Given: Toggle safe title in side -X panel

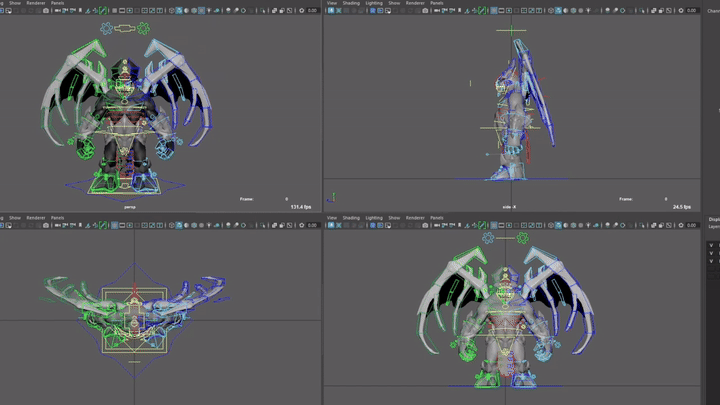Looking at the screenshot, I should pyautogui.click(x=539, y=10).
